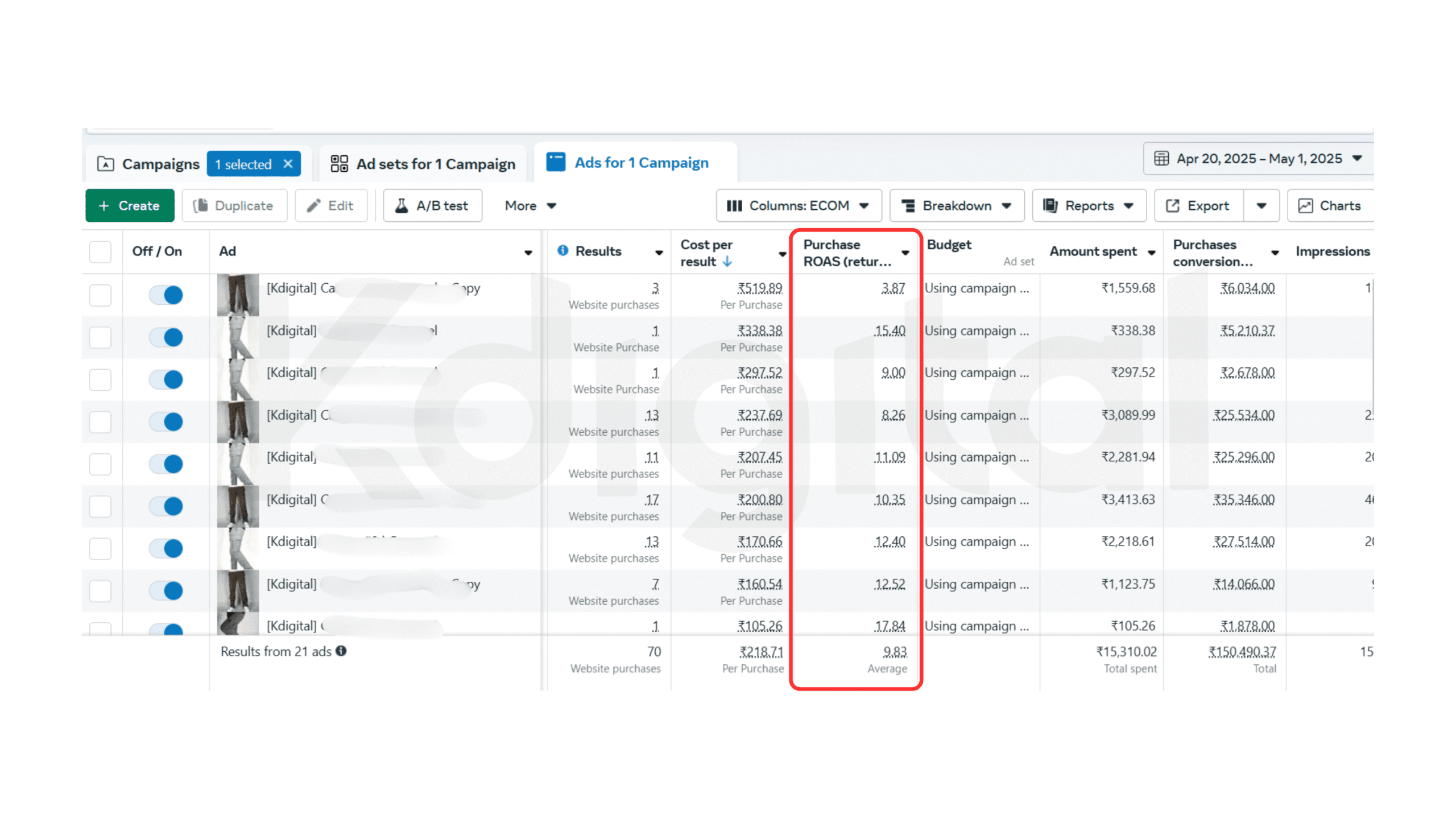Click the Cost per result sort arrow
The width and height of the screenshot is (1456, 819).
[727, 262]
